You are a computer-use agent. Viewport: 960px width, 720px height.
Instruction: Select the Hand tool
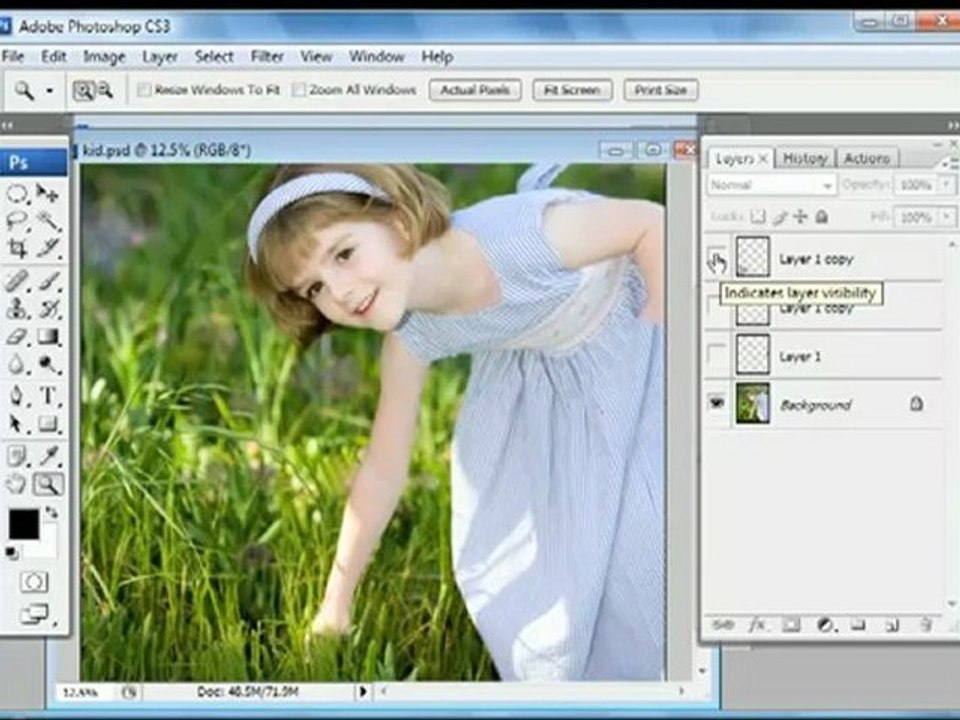pyautogui.click(x=18, y=484)
